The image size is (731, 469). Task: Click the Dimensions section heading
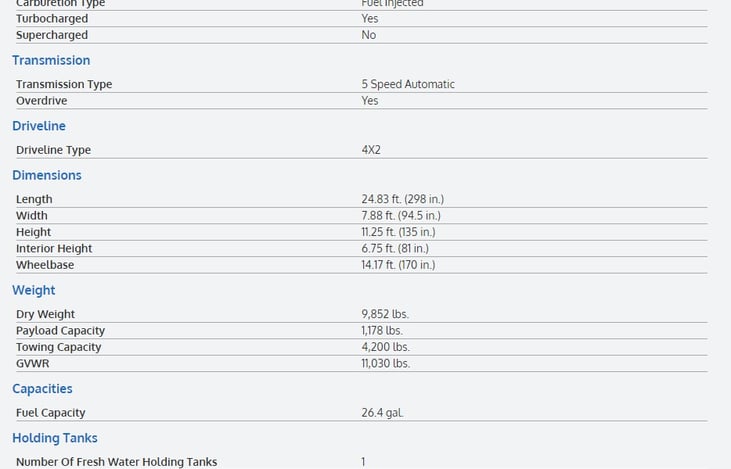coord(47,175)
